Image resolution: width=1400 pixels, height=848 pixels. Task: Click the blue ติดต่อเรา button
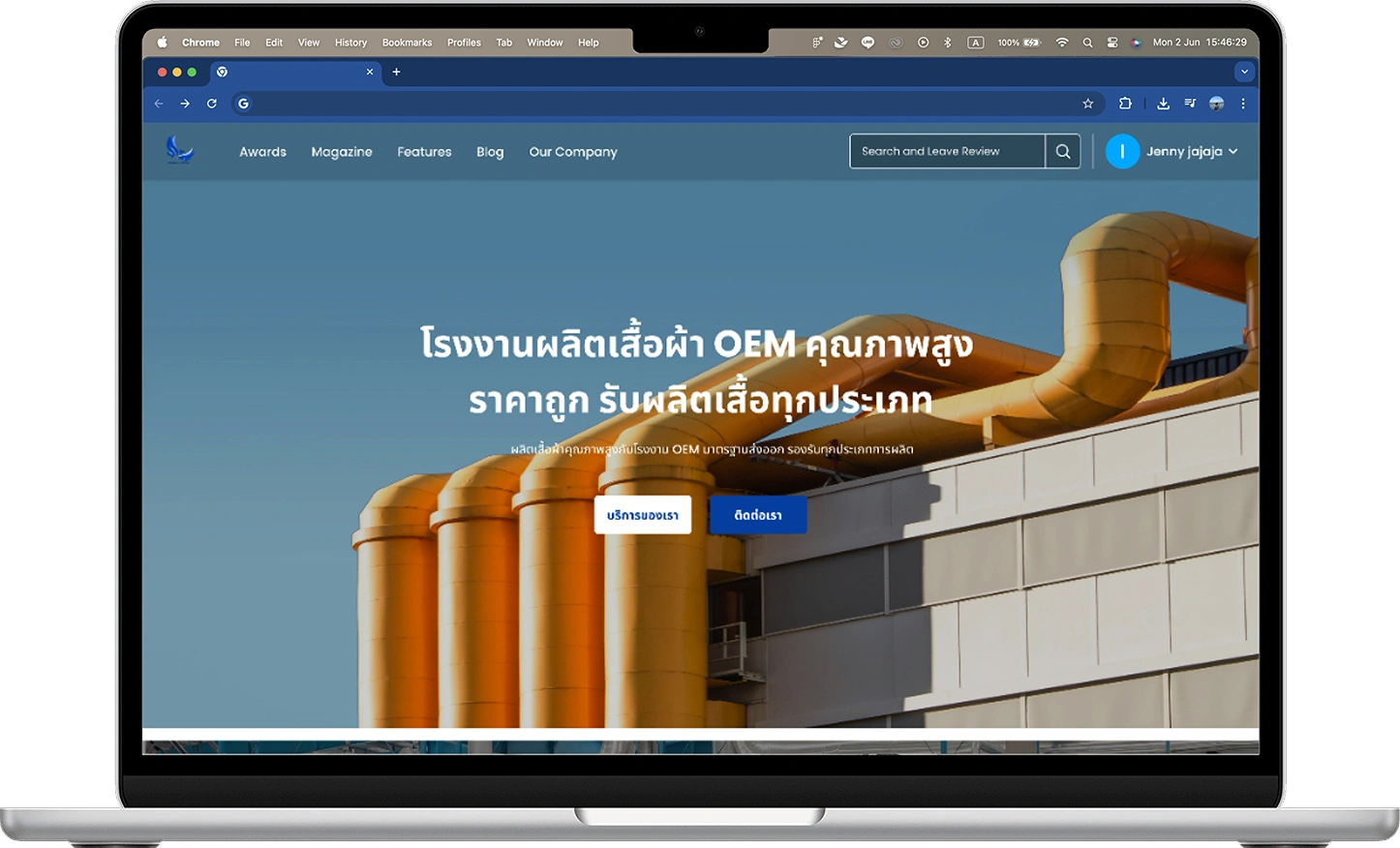pos(758,516)
